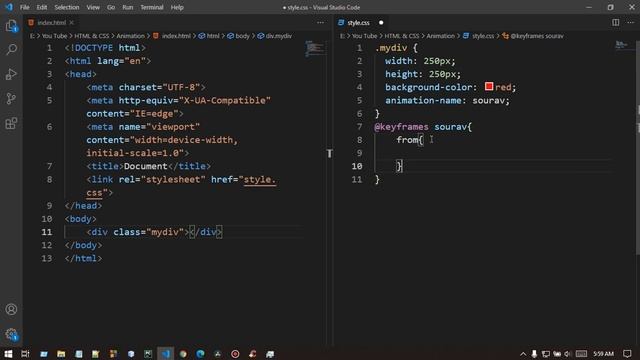Open the Edit menu
Image resolution: width=640 pixels, height=360 pixels.
[x=42, y=7]
